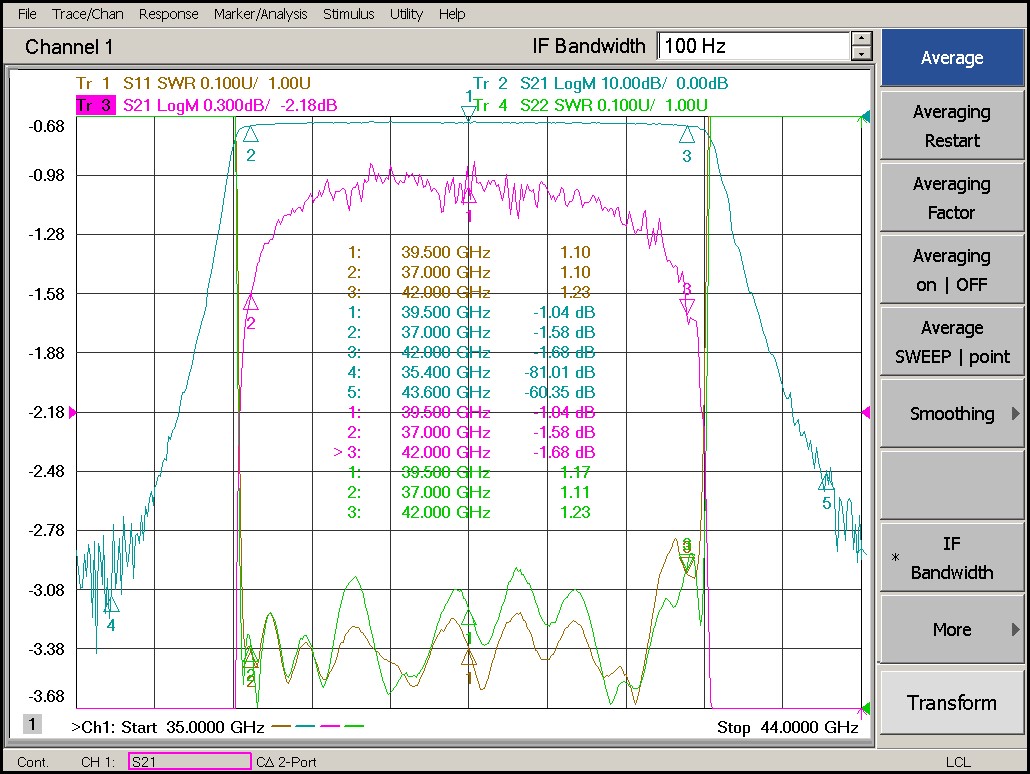Screen dimensions: 1030x774
Task: Click the S21 status bar field
Action: coord(190,762)
